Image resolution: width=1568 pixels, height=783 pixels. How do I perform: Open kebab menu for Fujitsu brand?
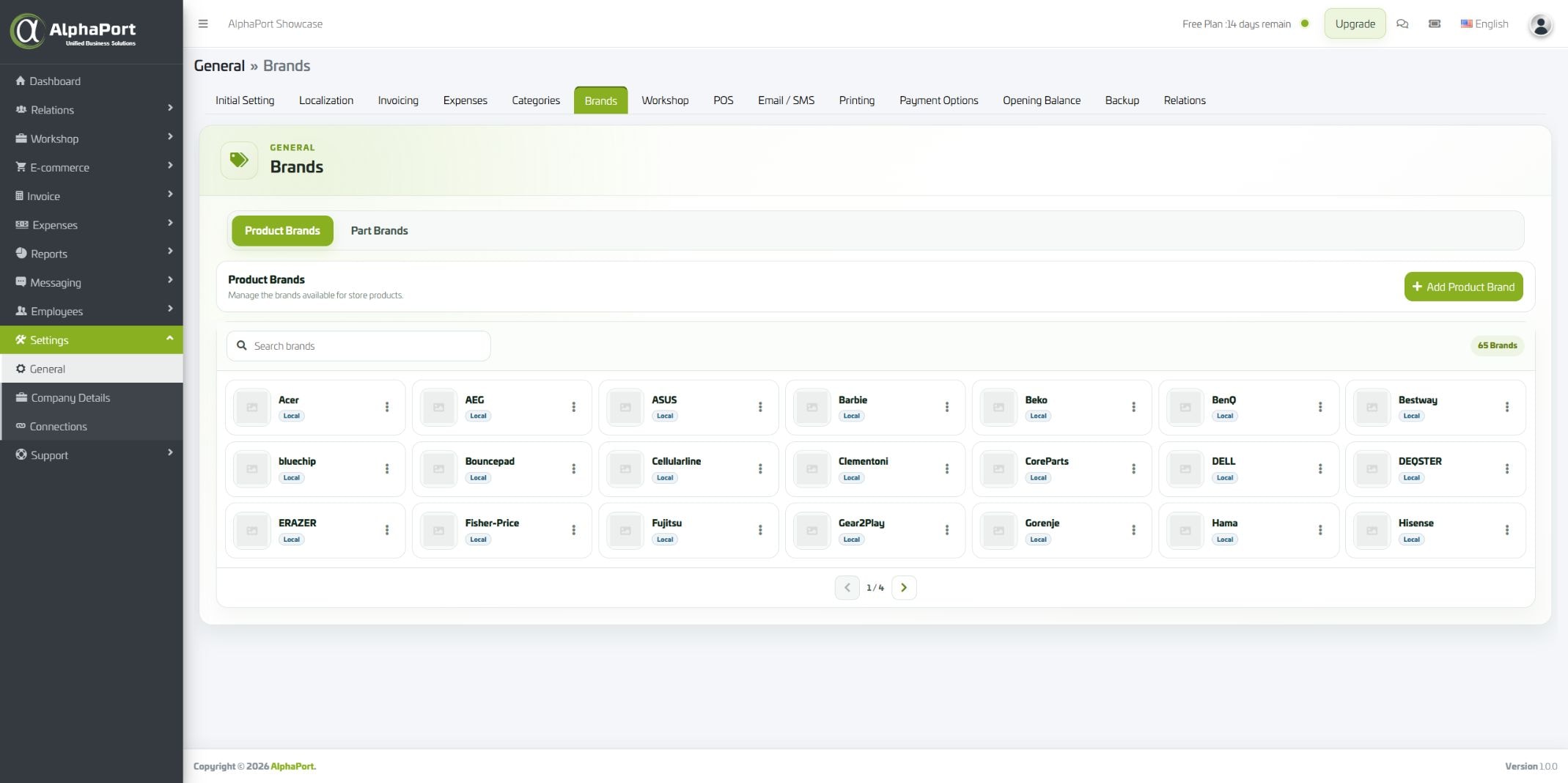click(x=760, y=530)
